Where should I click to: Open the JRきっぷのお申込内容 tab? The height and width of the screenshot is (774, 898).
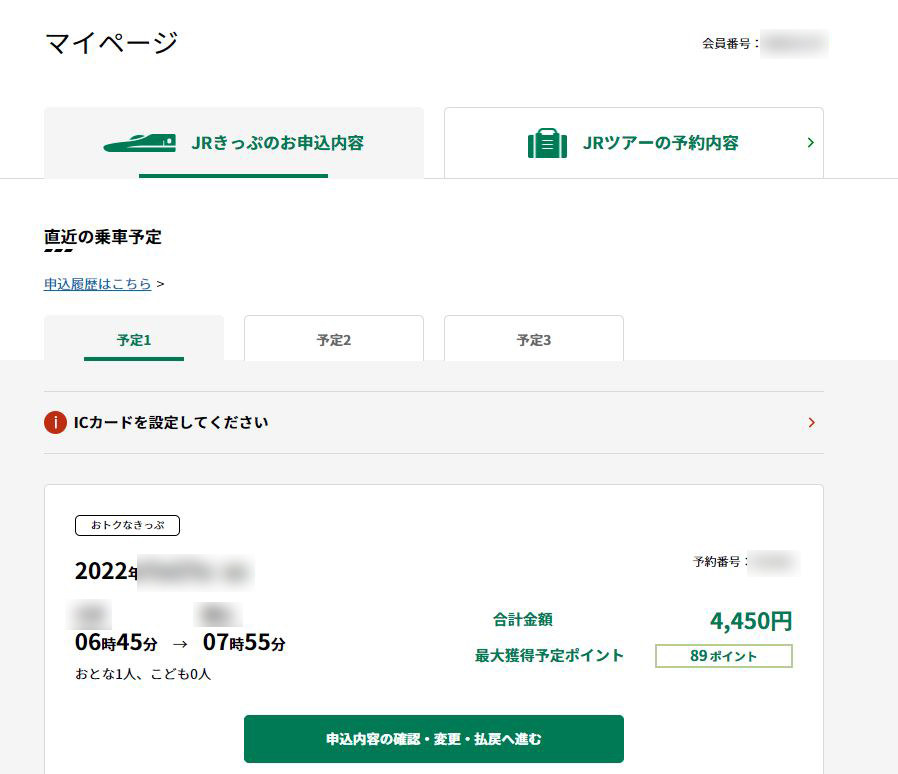coord(234,143)
